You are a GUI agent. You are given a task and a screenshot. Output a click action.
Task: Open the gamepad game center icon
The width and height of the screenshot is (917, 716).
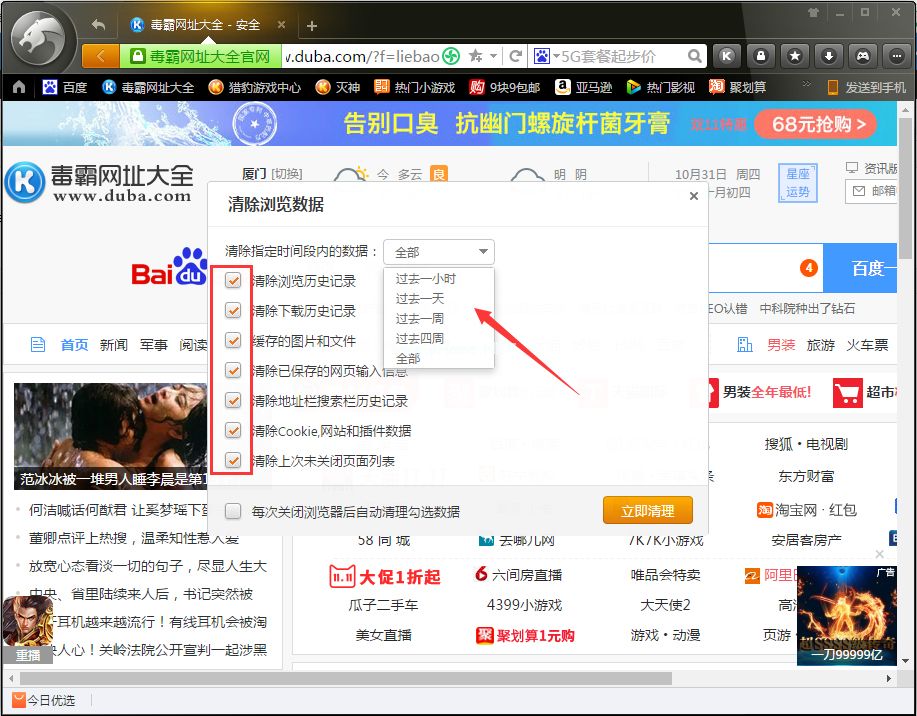tap(862, 56)
